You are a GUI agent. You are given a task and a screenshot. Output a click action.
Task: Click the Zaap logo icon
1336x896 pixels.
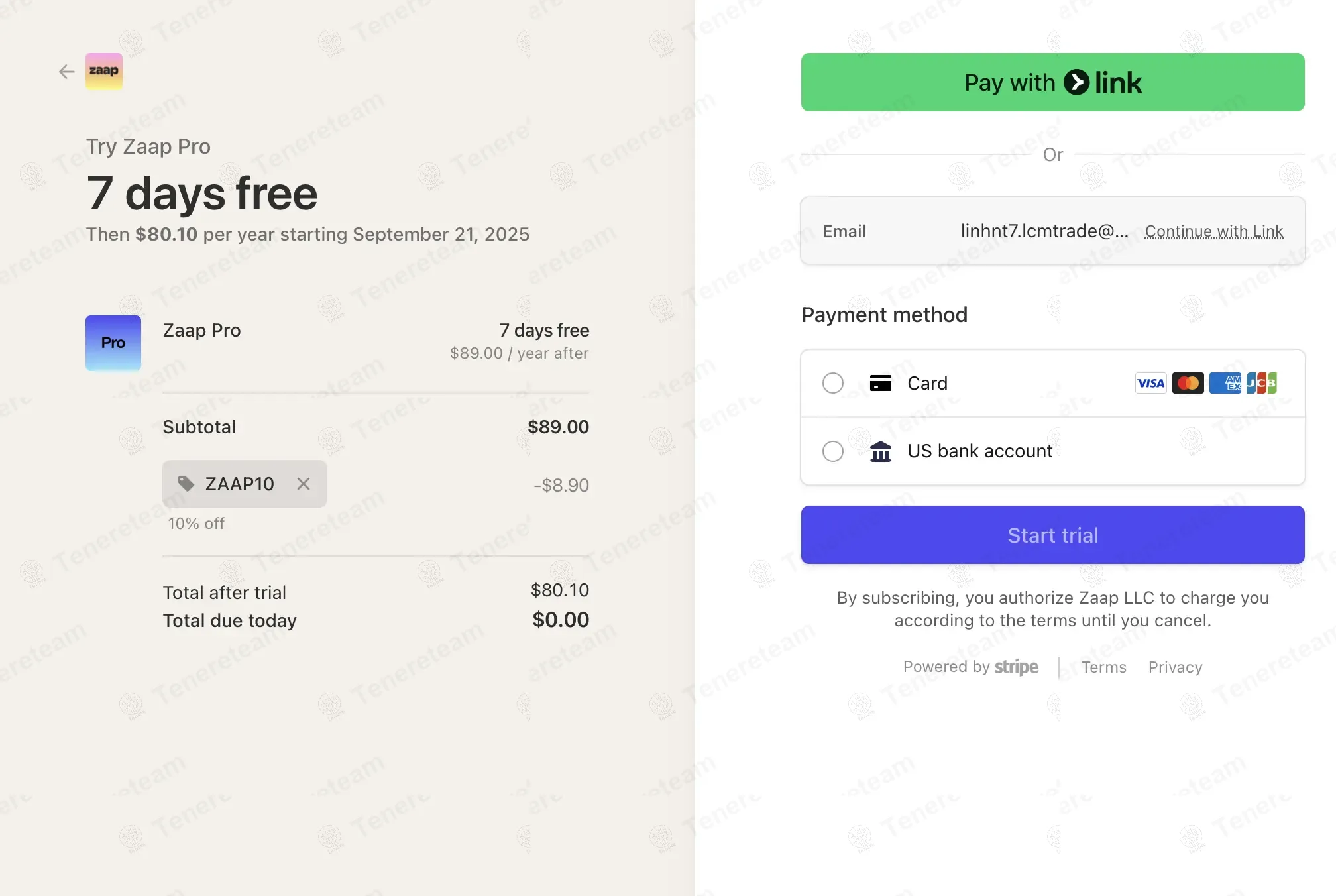click(x=104, y=71)
